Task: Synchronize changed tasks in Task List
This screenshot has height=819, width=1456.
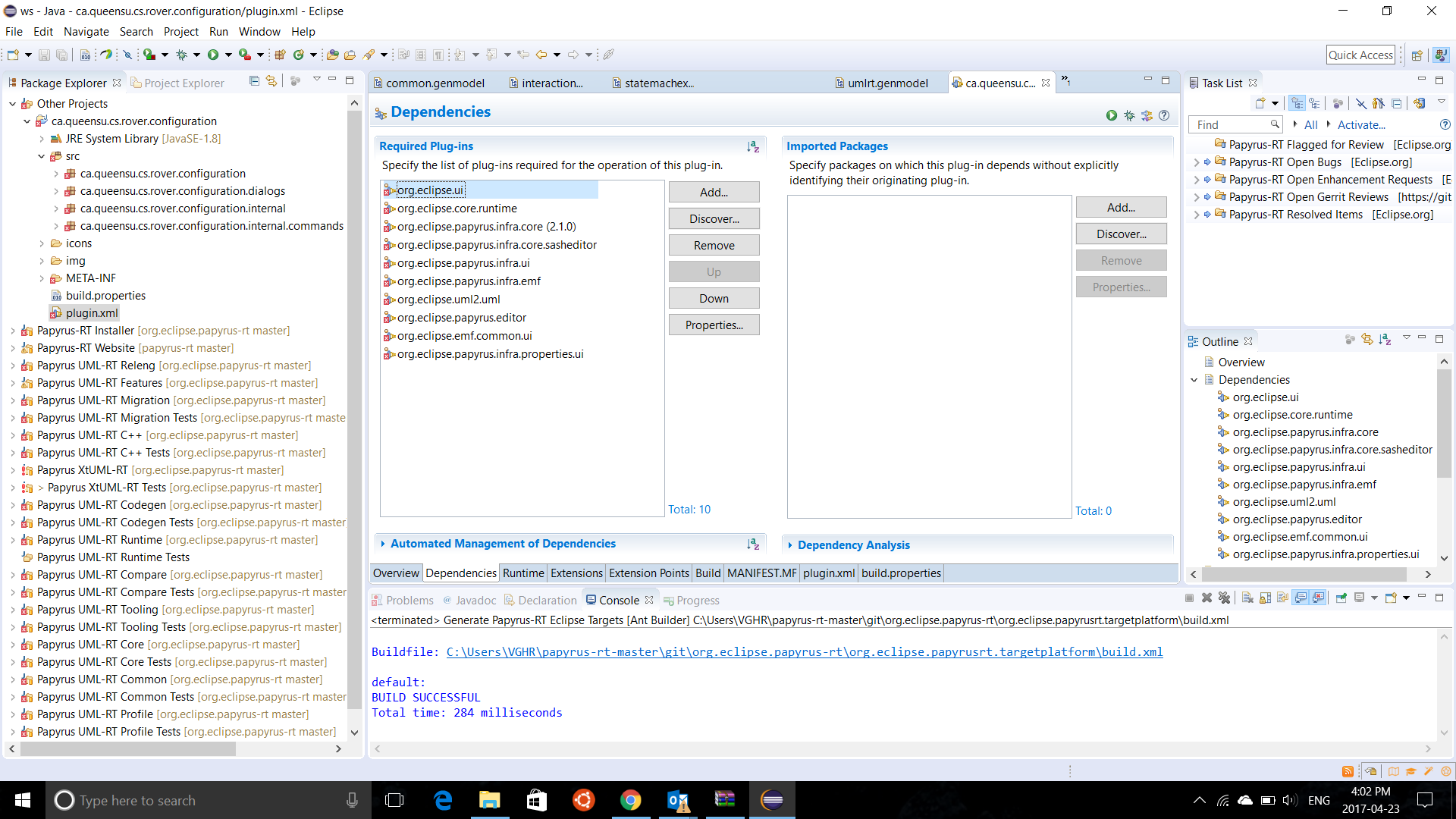Action: pos(1420,103)
